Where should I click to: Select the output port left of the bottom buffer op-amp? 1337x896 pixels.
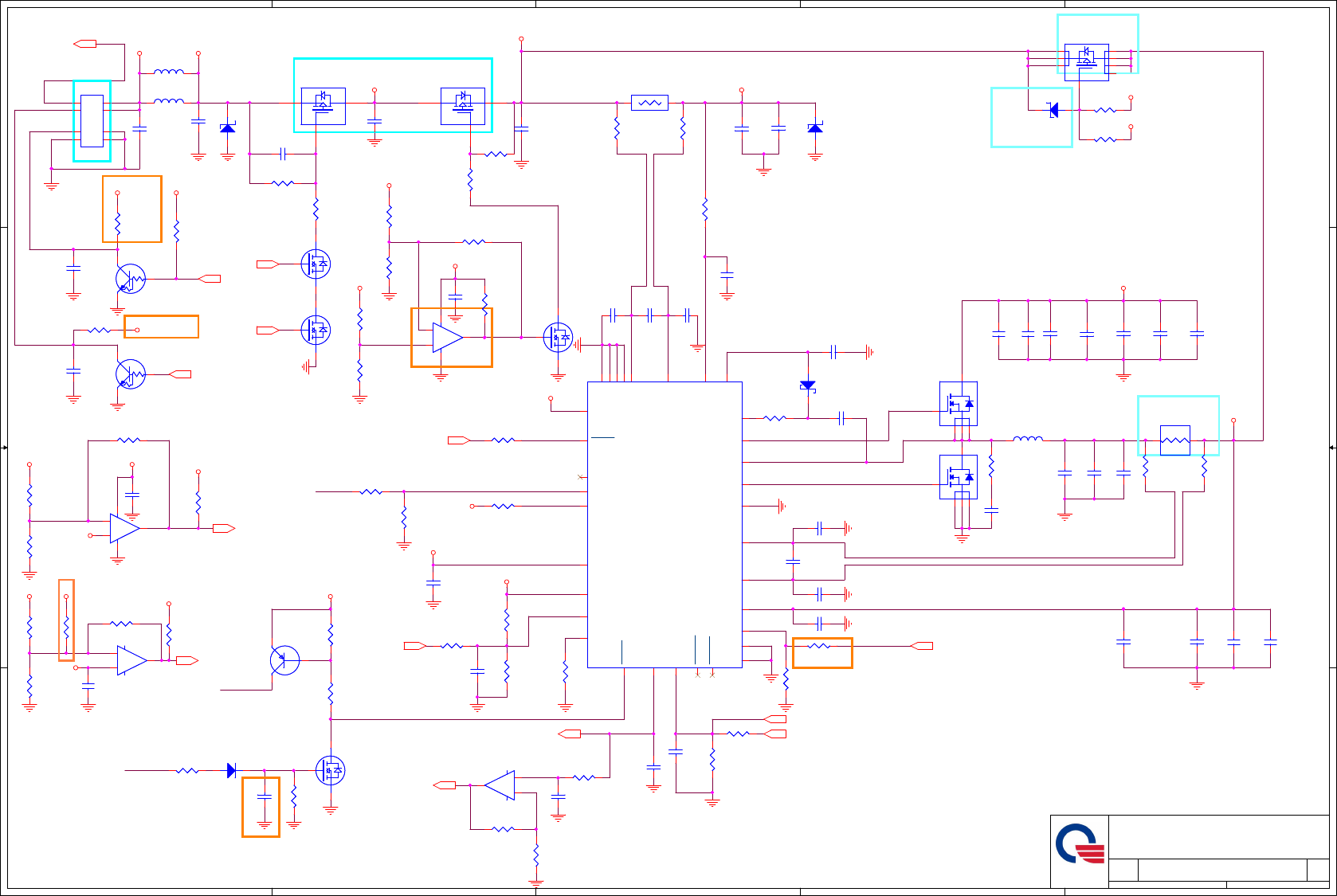[x=445, y=785]
